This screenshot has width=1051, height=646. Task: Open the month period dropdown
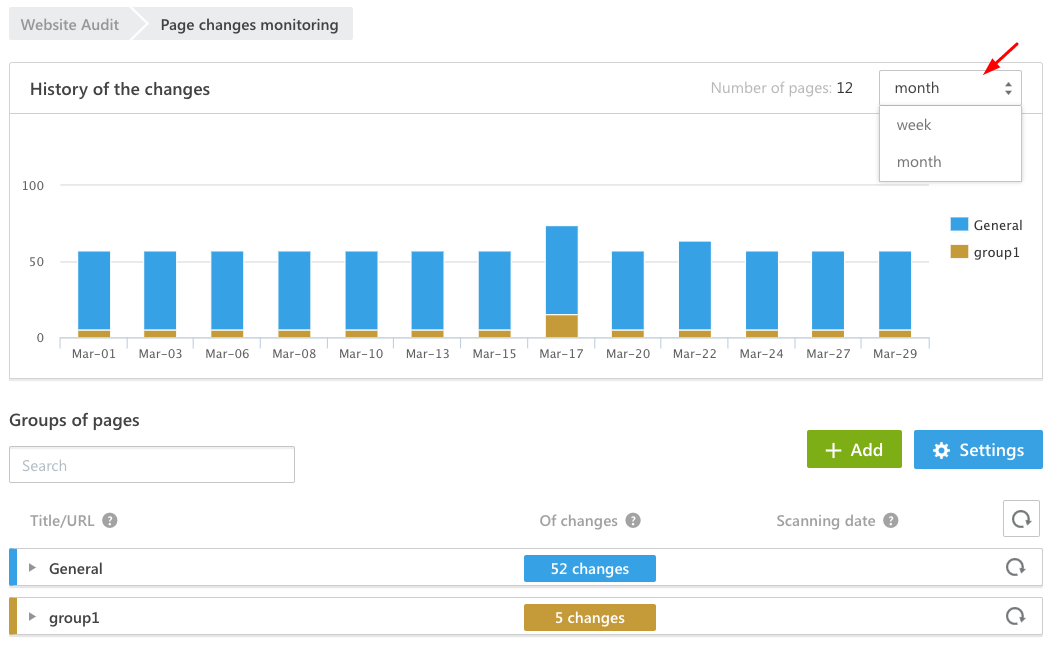click(950, 88)
